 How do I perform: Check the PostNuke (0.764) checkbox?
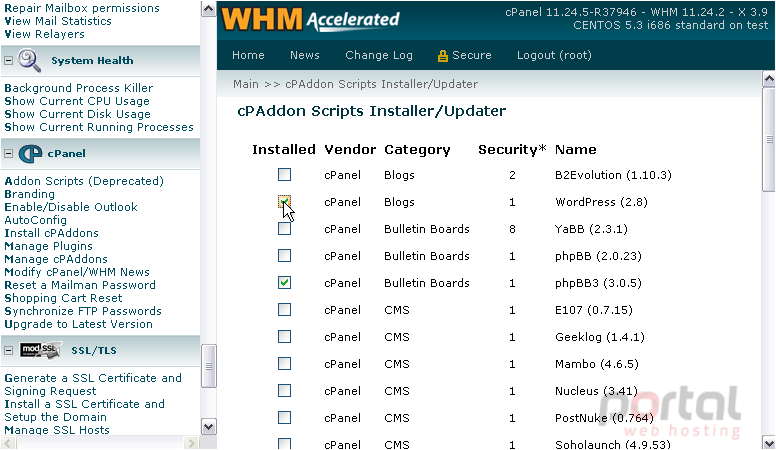click(285, 418)
